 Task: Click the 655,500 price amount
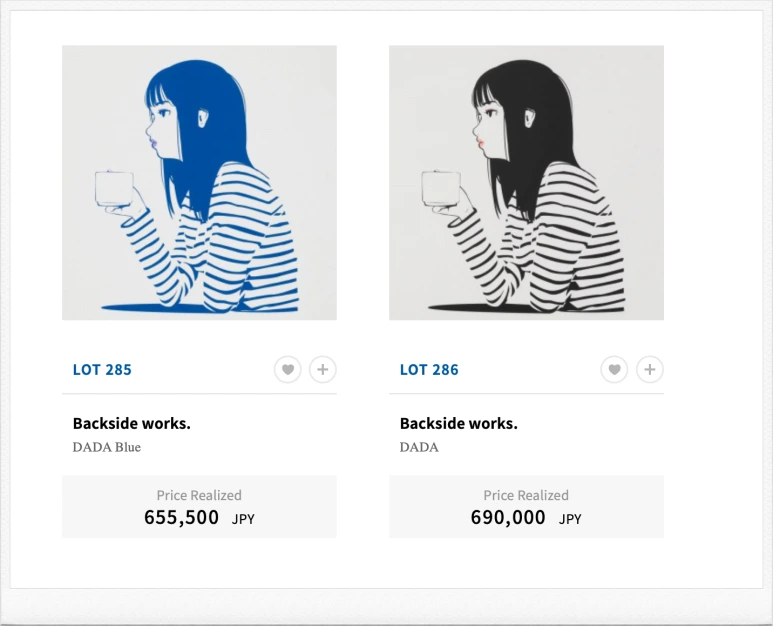click(181, 518)
